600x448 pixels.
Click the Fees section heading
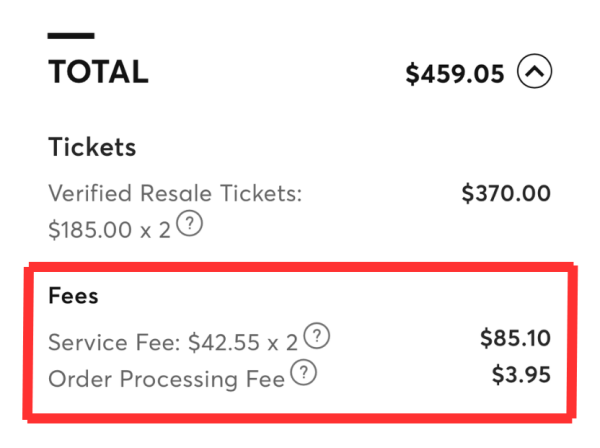(73, 296)
